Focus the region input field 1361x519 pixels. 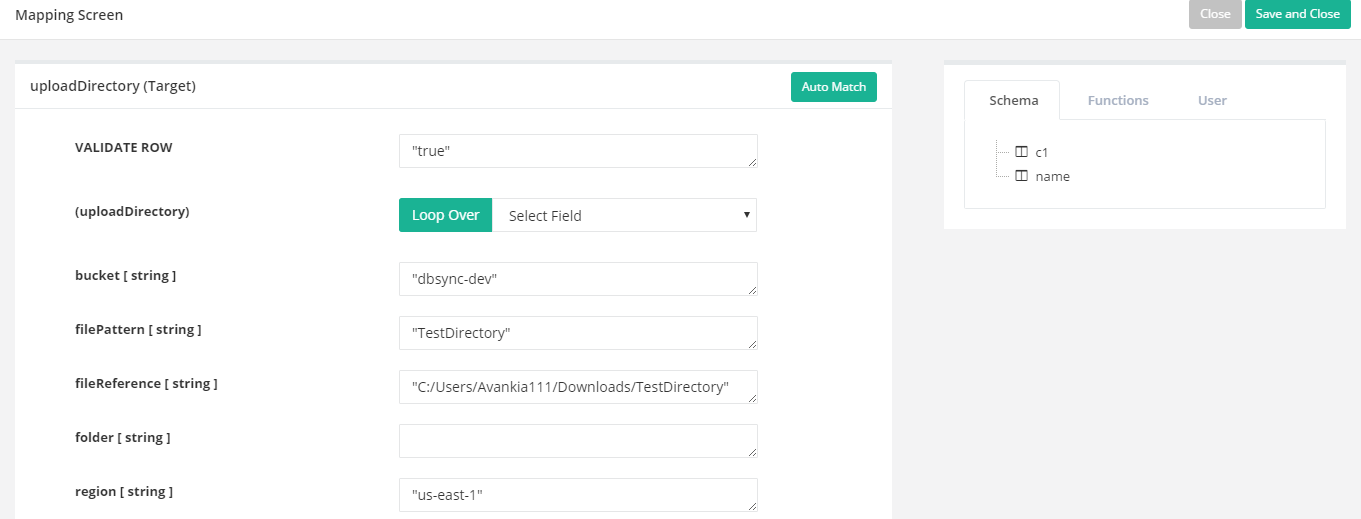pyautogui.click(x=576, y=495)
